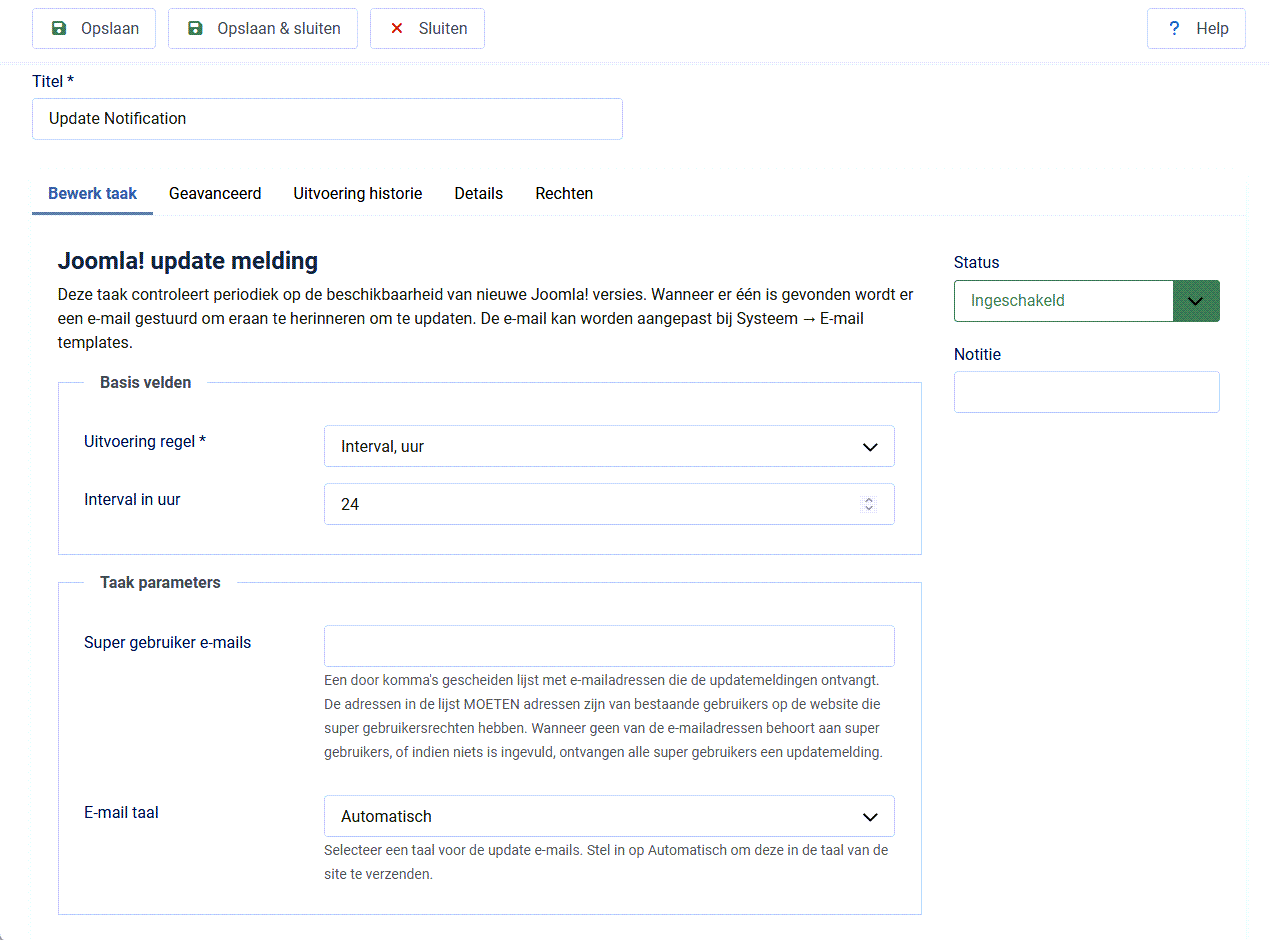Viewport: 1270px width, 940px height.
Task: Click the Sluiten button
Action: 427,28
